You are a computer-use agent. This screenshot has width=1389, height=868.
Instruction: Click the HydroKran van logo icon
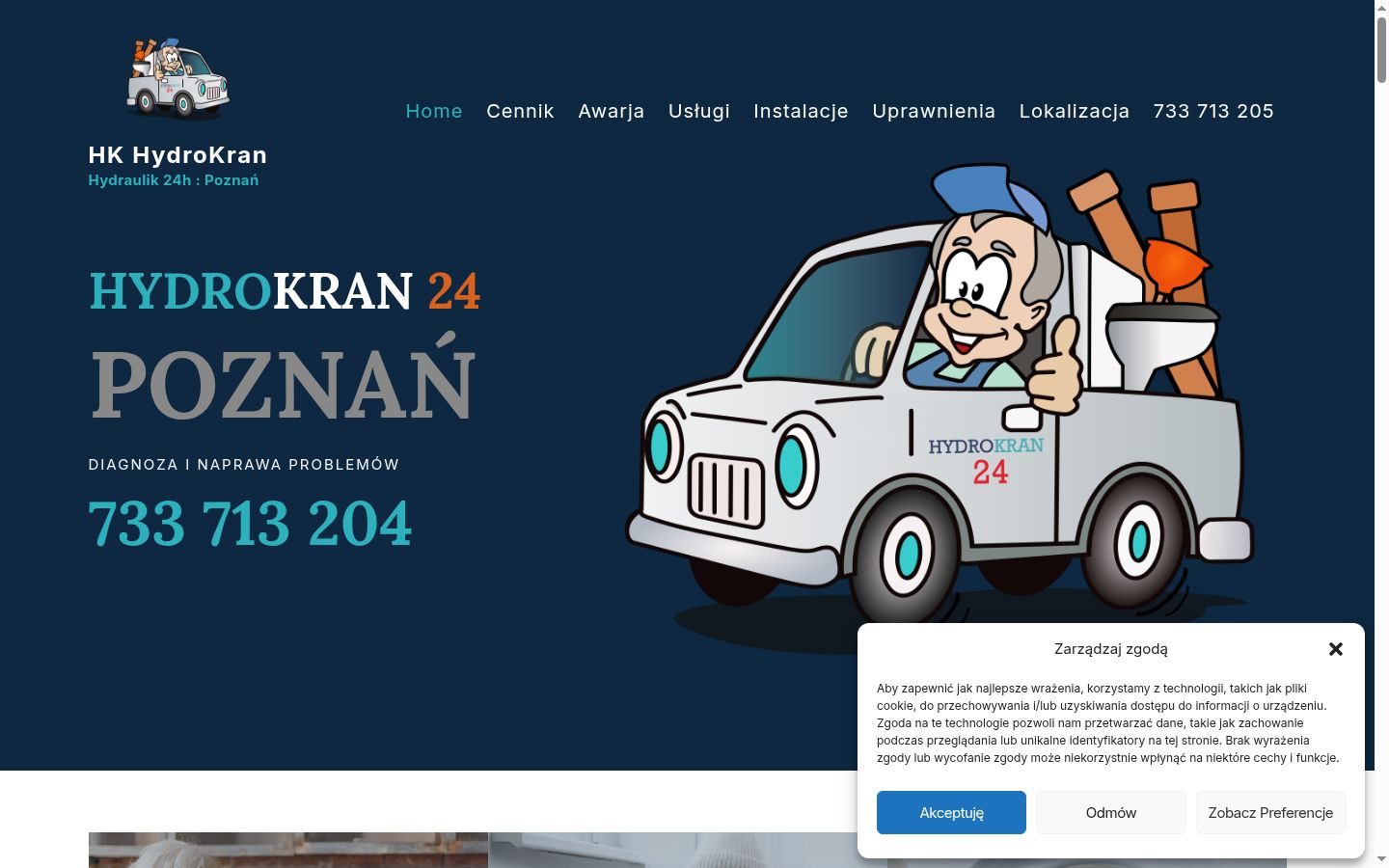tap(177, 79)
